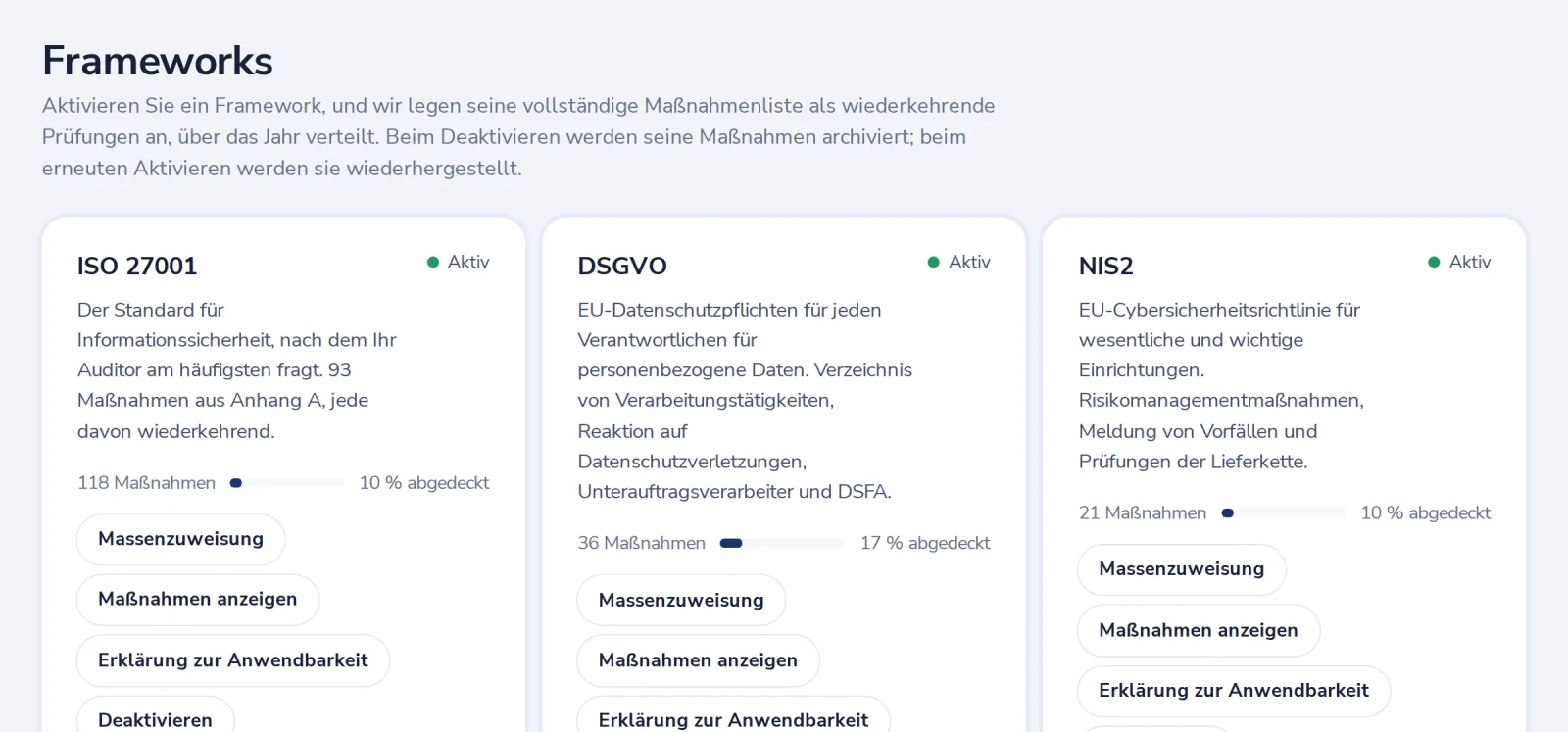Click the "118 Maßnahmen" count
The image size is (1568, 732).
click(x=147, y=483)
